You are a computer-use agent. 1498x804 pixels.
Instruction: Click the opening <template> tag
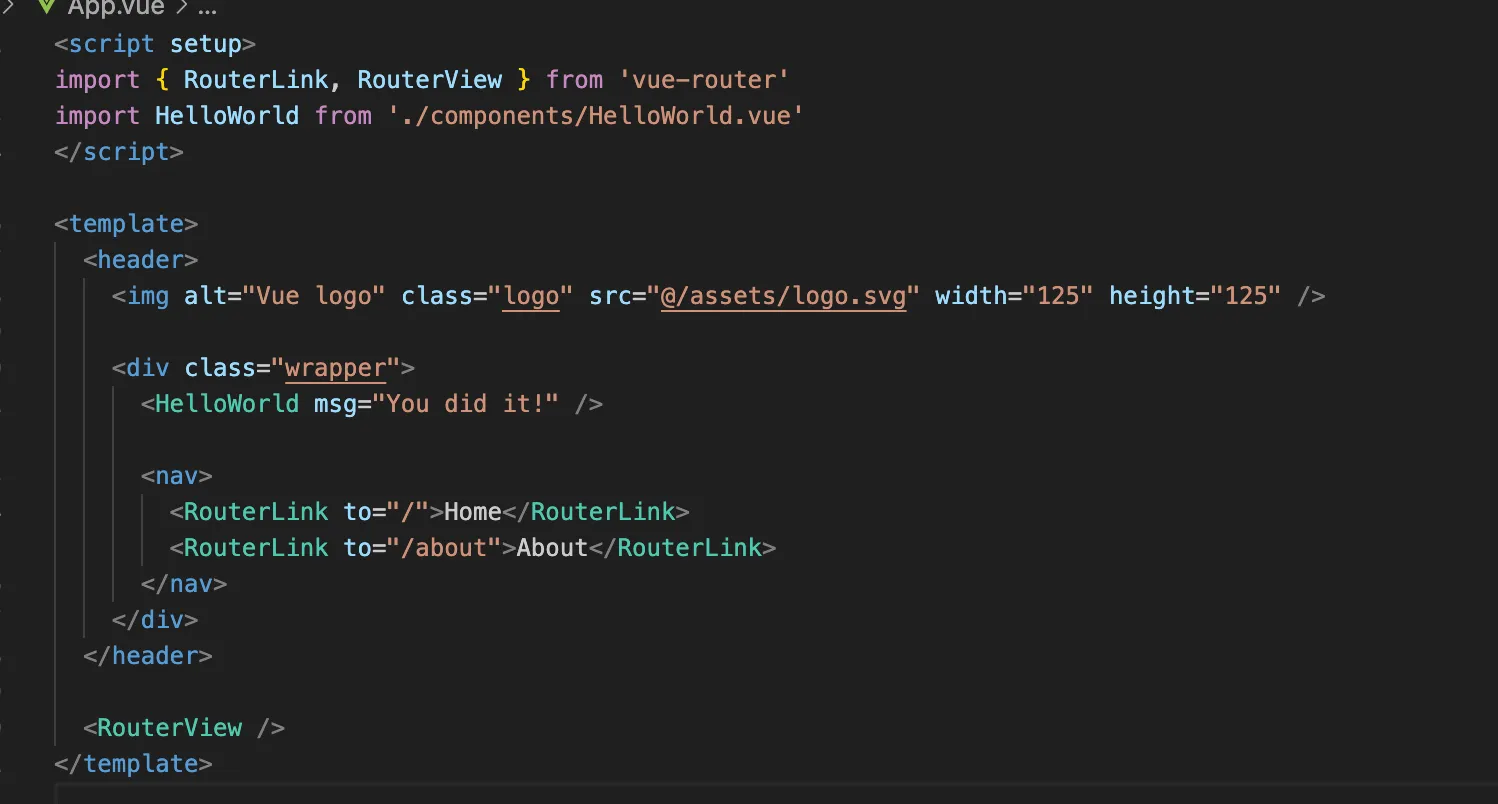[126, 223]
